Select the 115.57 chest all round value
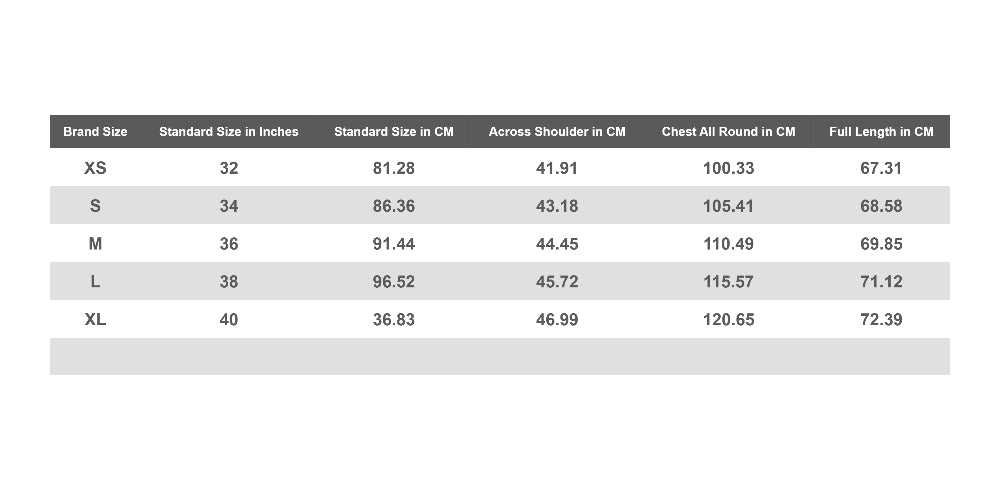Screen dimensions: 1000x490 coord(728,281)
